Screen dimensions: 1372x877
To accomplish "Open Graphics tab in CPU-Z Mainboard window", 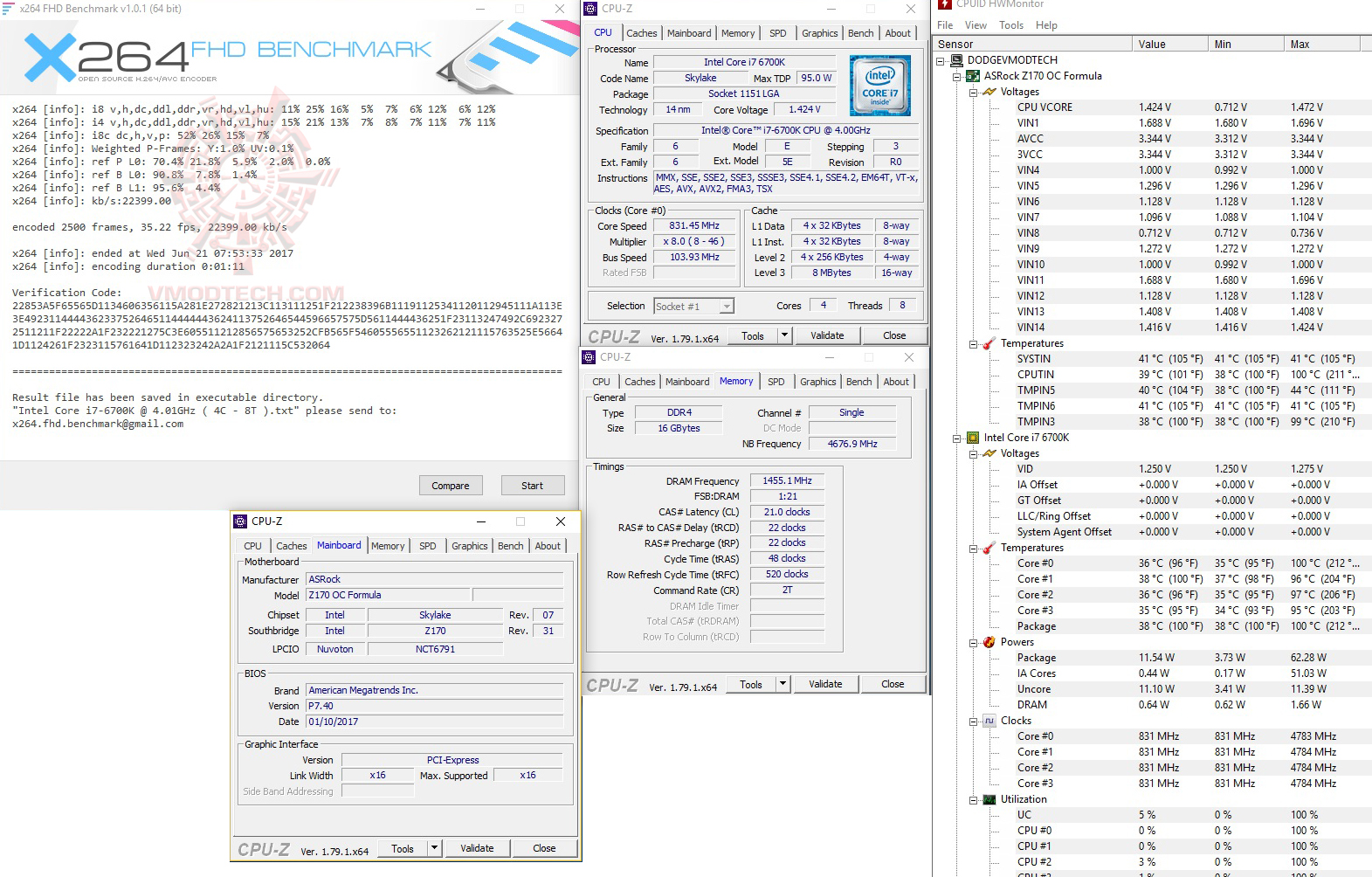I will point(470,546).
